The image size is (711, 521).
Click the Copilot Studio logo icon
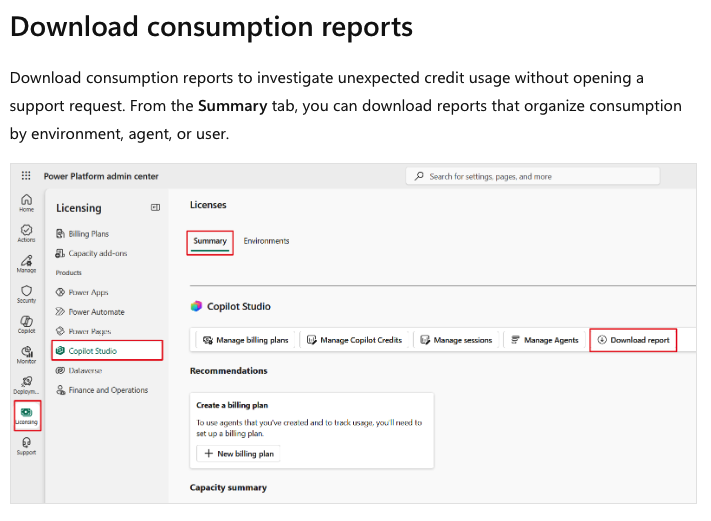tap(196, 307)
